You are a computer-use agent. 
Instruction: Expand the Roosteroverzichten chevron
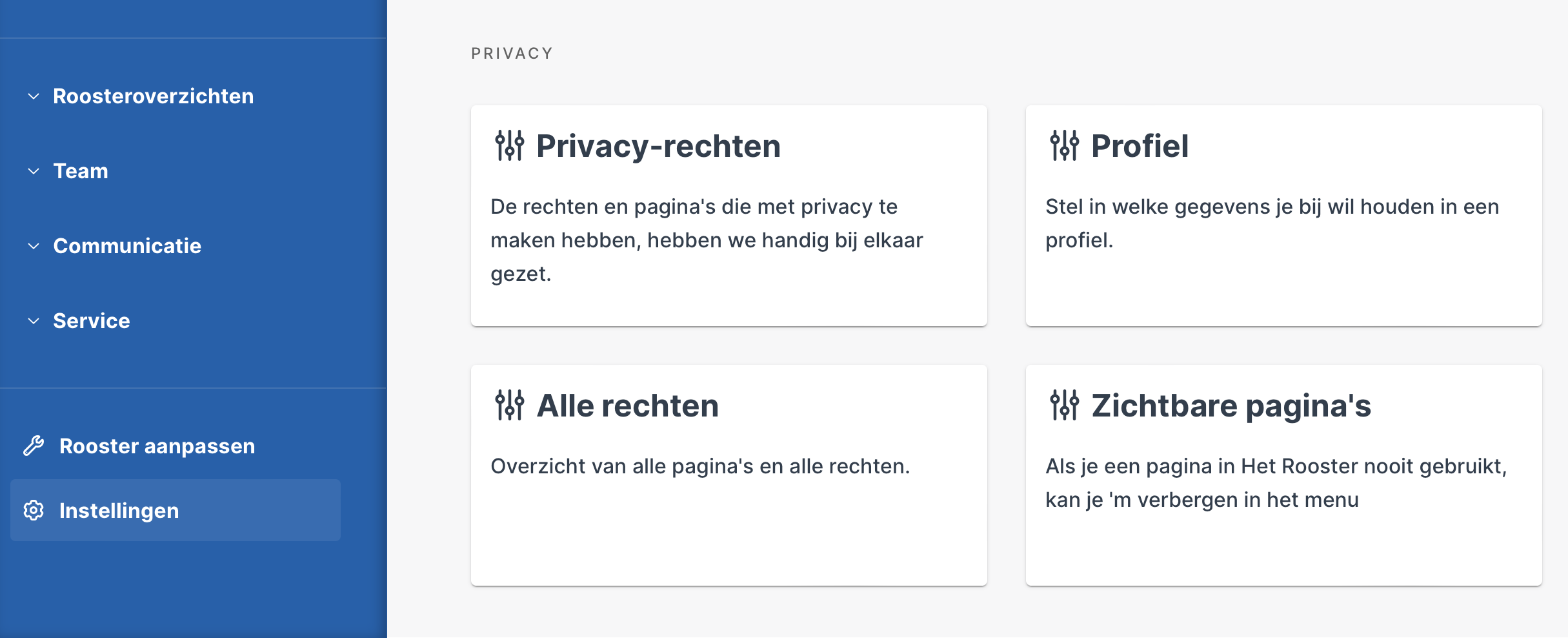pos(34,96)
